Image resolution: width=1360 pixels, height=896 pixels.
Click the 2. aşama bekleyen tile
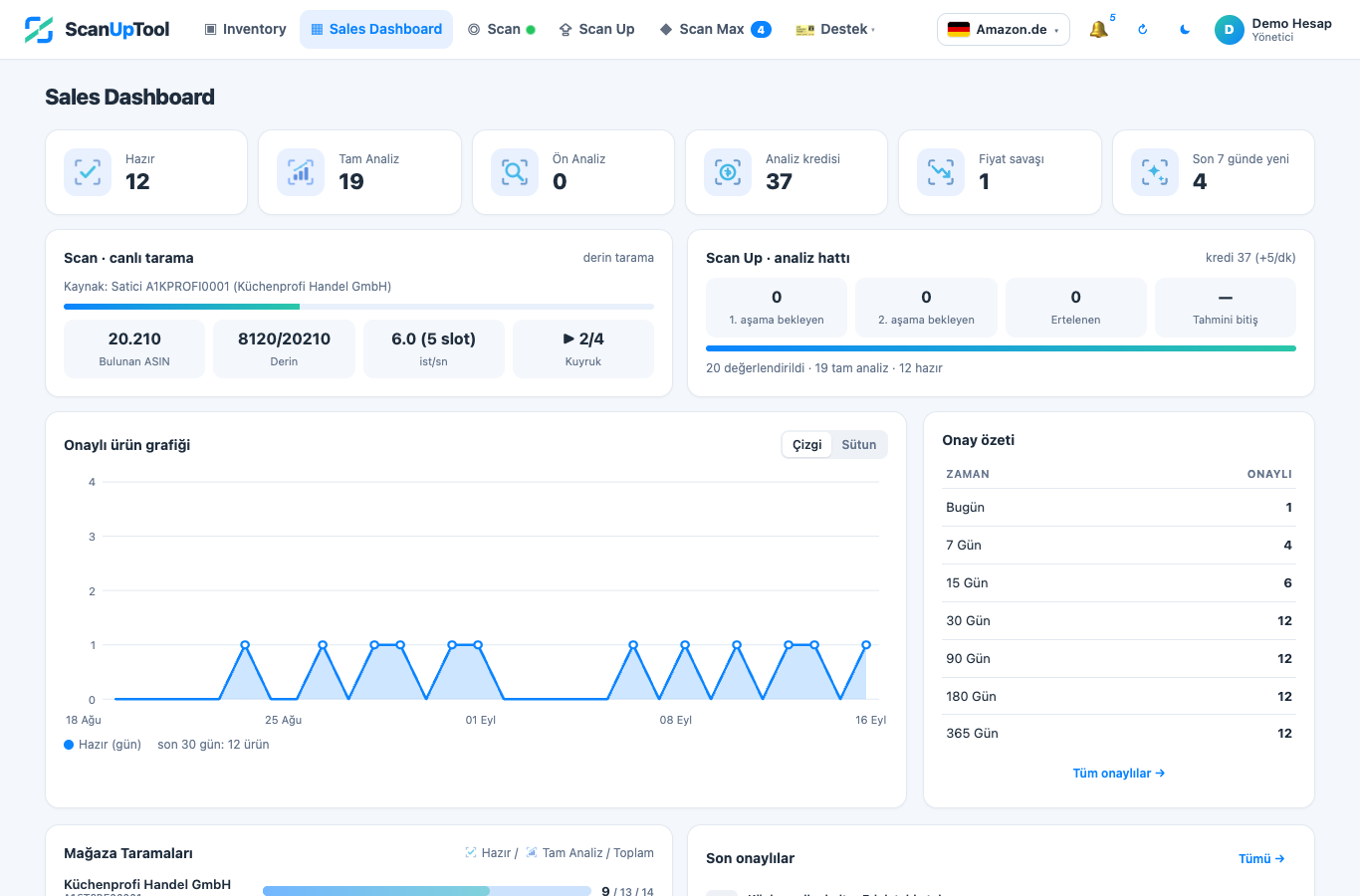[x=926, y=307]
